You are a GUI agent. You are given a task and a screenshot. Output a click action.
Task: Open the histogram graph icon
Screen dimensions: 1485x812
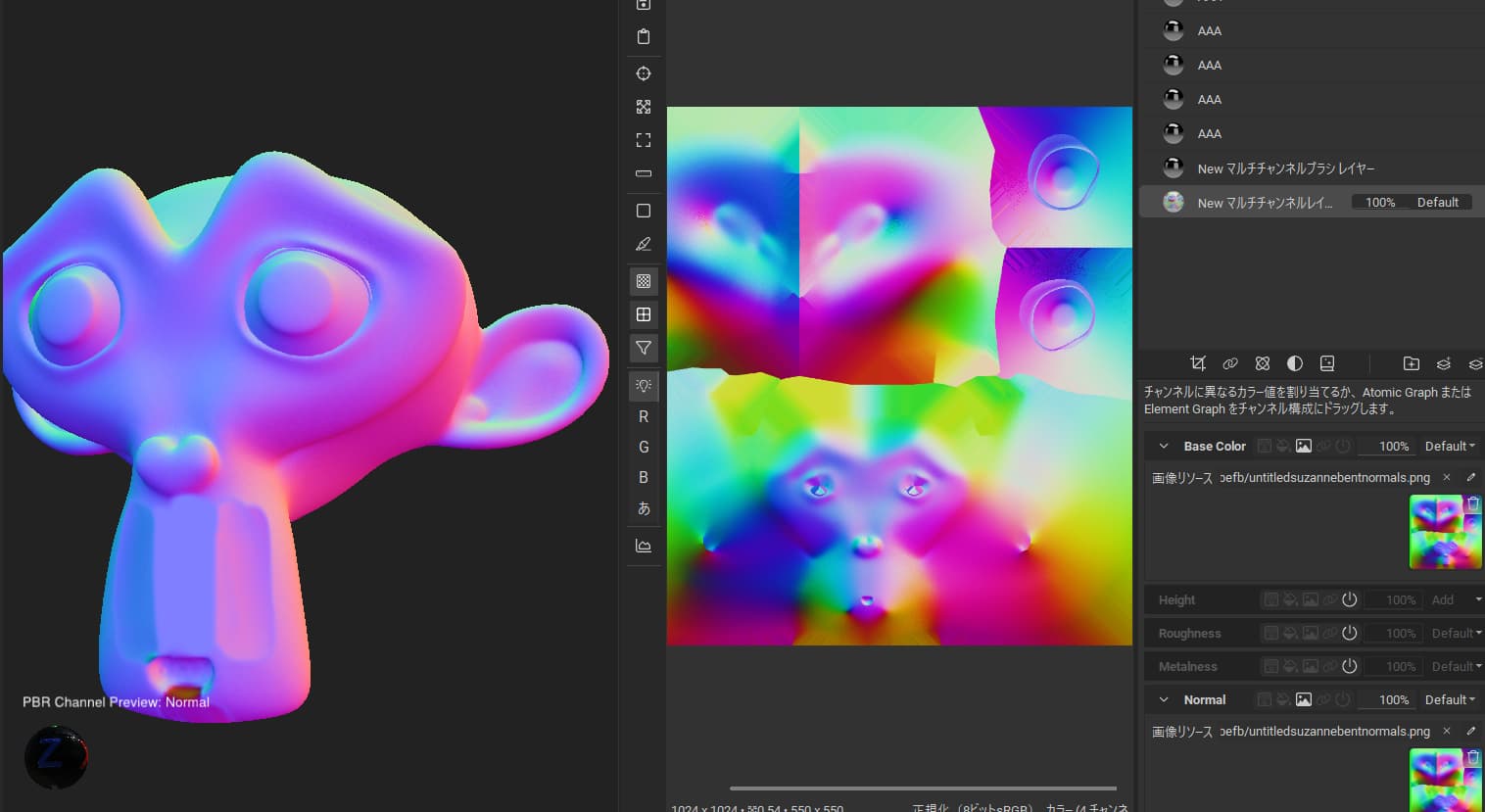pos(644,546)
